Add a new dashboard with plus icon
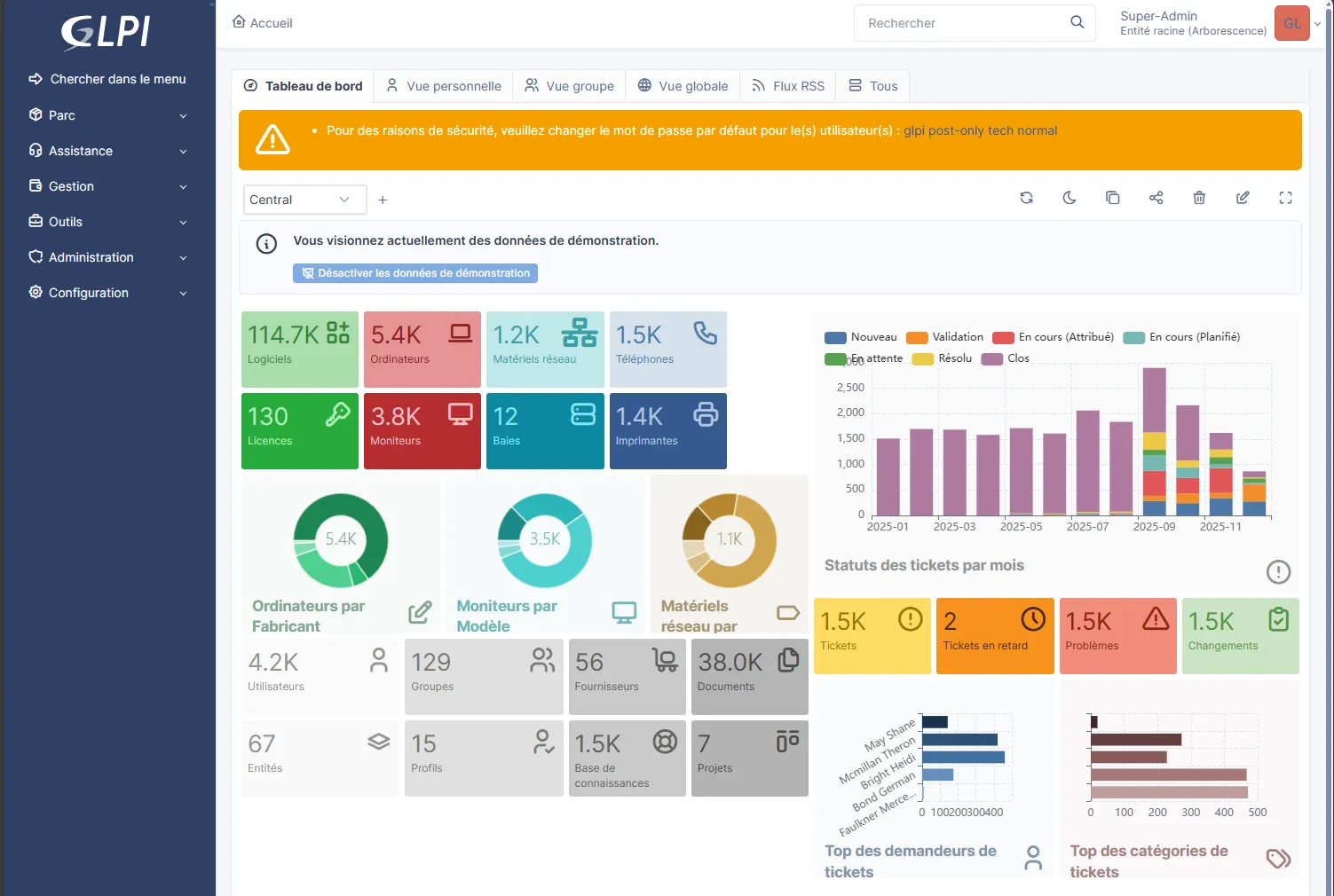This screenshot has height=896, width=1334. (383, 200)
